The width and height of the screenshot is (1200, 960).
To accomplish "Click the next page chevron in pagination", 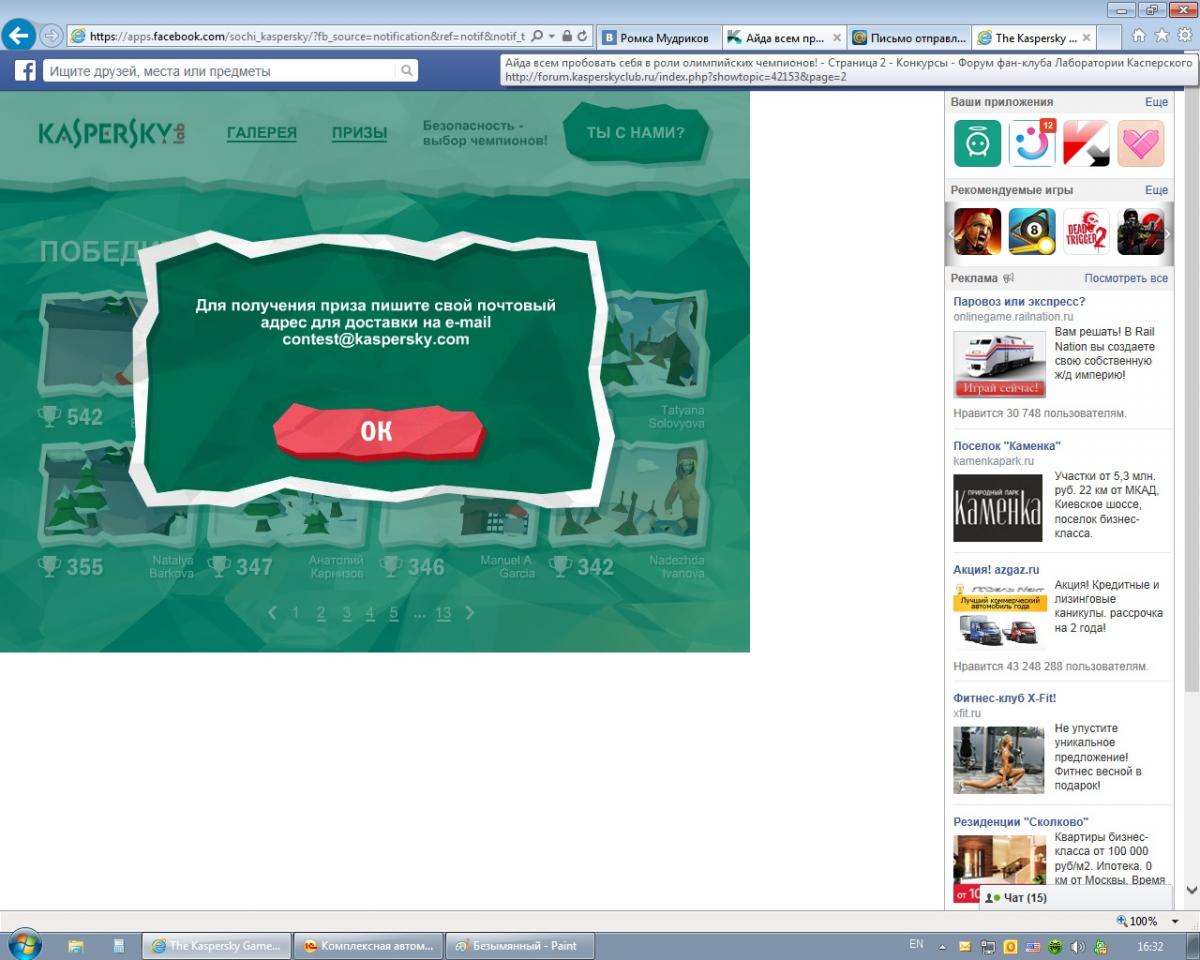I will coord(470,613).
